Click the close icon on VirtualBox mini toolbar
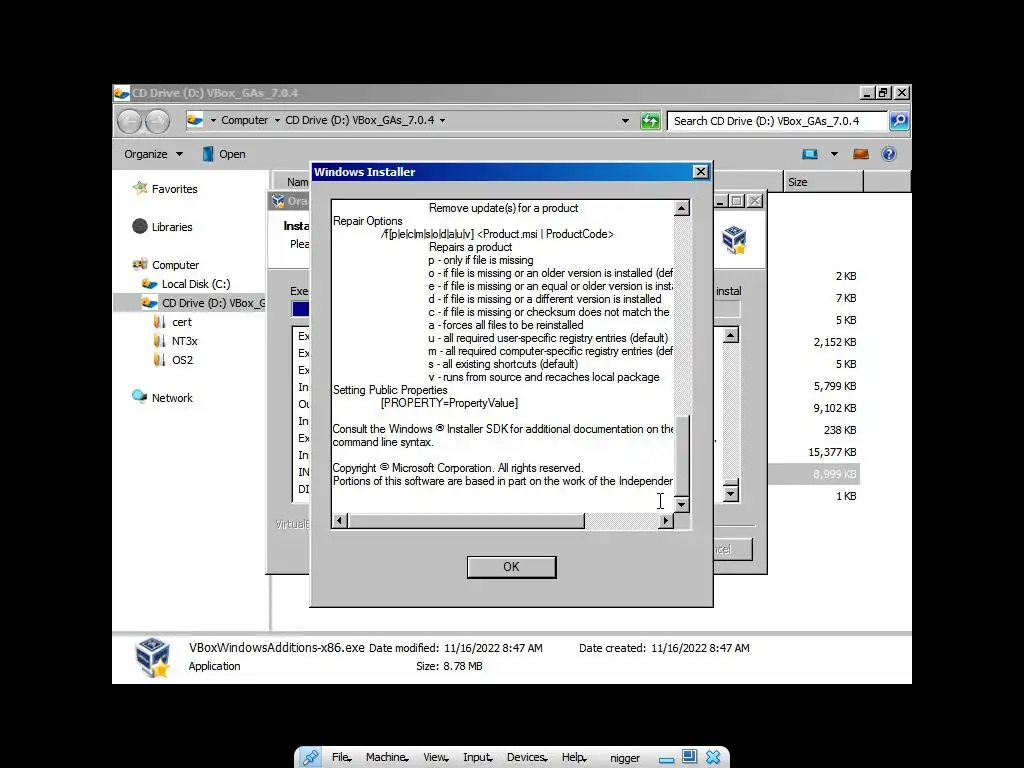 point(713,757)
